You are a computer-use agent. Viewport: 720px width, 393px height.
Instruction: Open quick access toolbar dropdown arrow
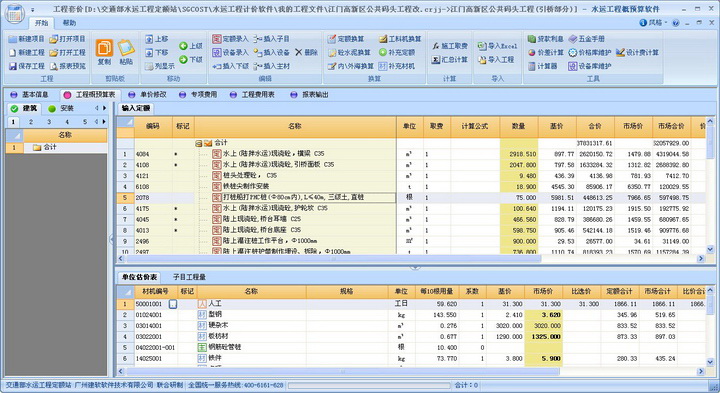[x=33, y=10]
